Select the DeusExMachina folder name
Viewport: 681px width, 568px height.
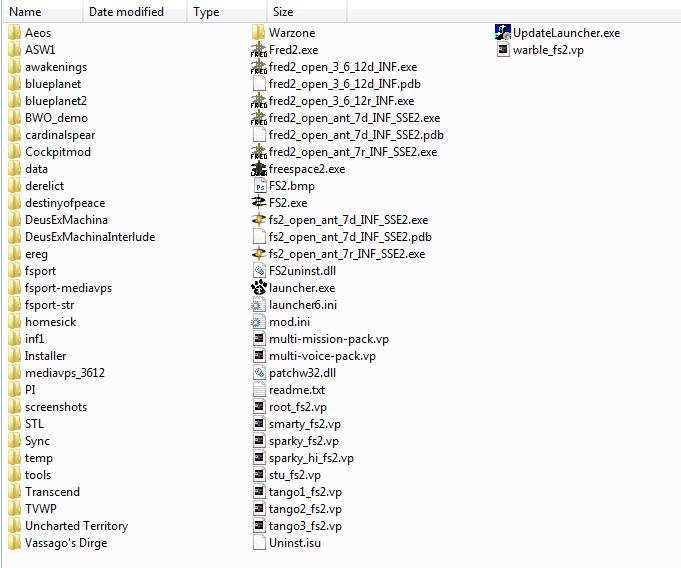66,220
